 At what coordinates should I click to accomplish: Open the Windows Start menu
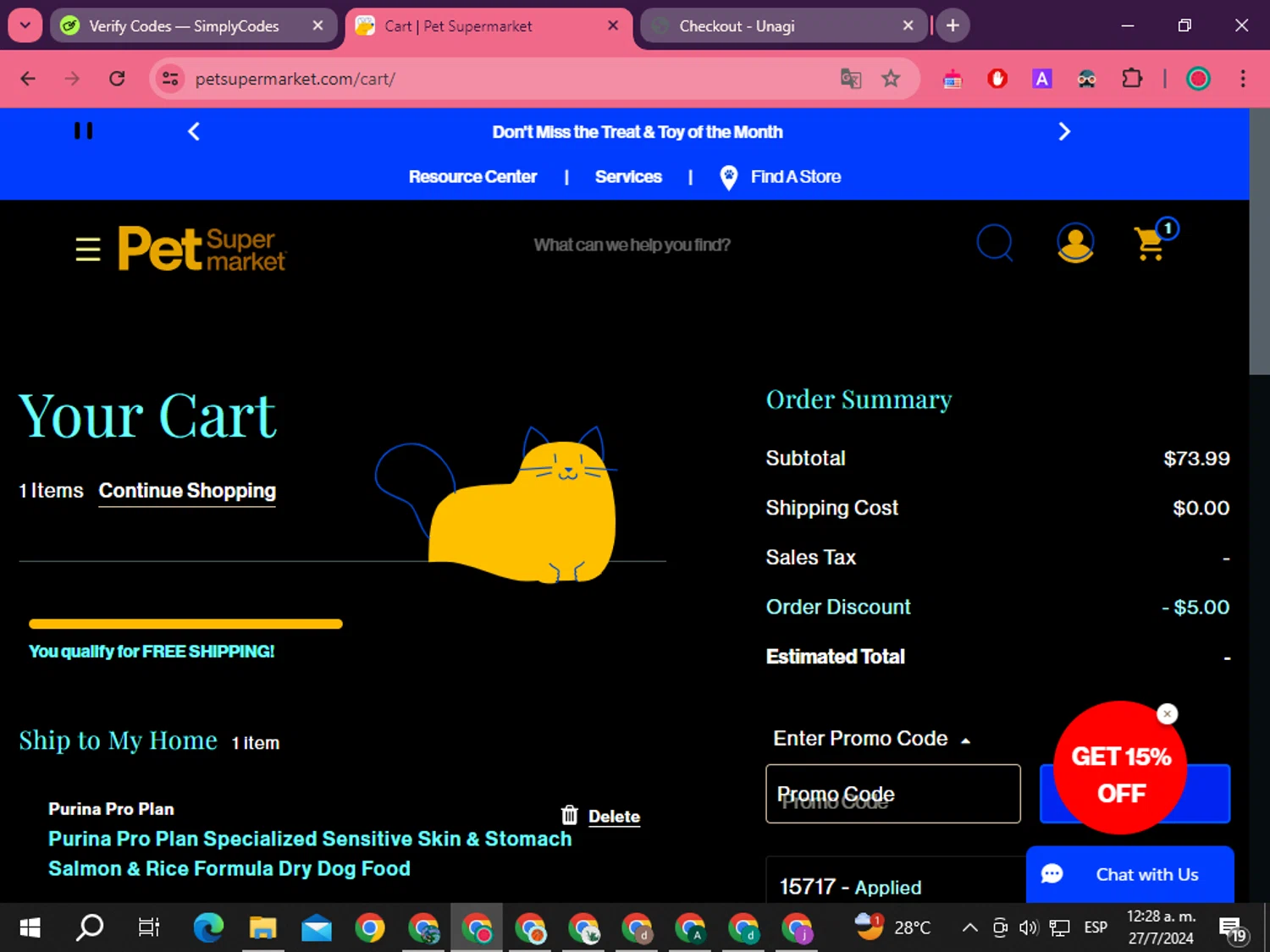click(x=30, y=927)
